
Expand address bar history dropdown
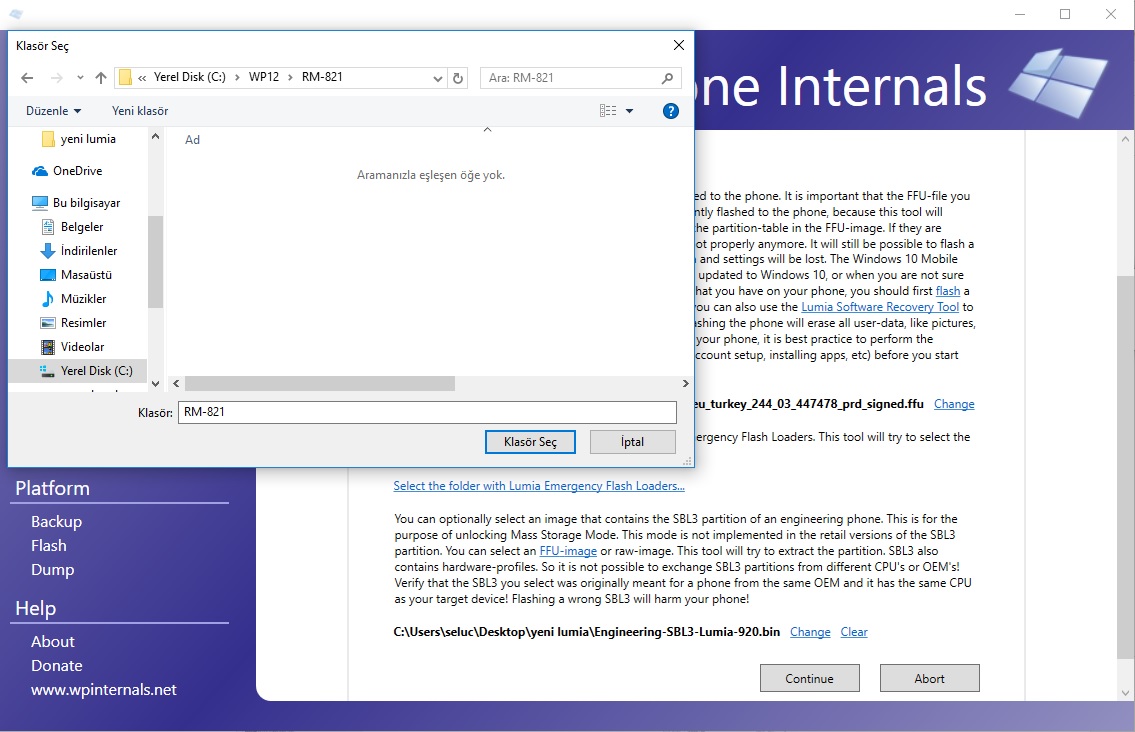(x=437, y=78)
